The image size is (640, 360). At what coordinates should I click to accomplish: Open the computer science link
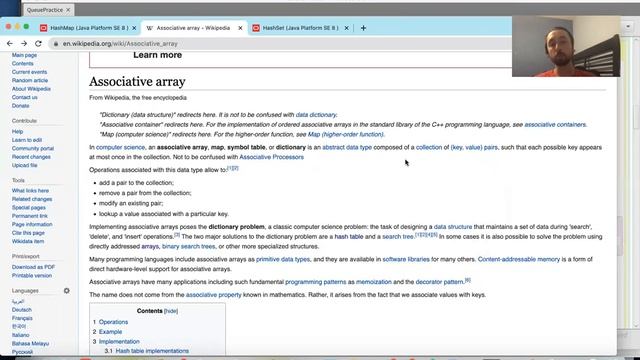point(120,147)
